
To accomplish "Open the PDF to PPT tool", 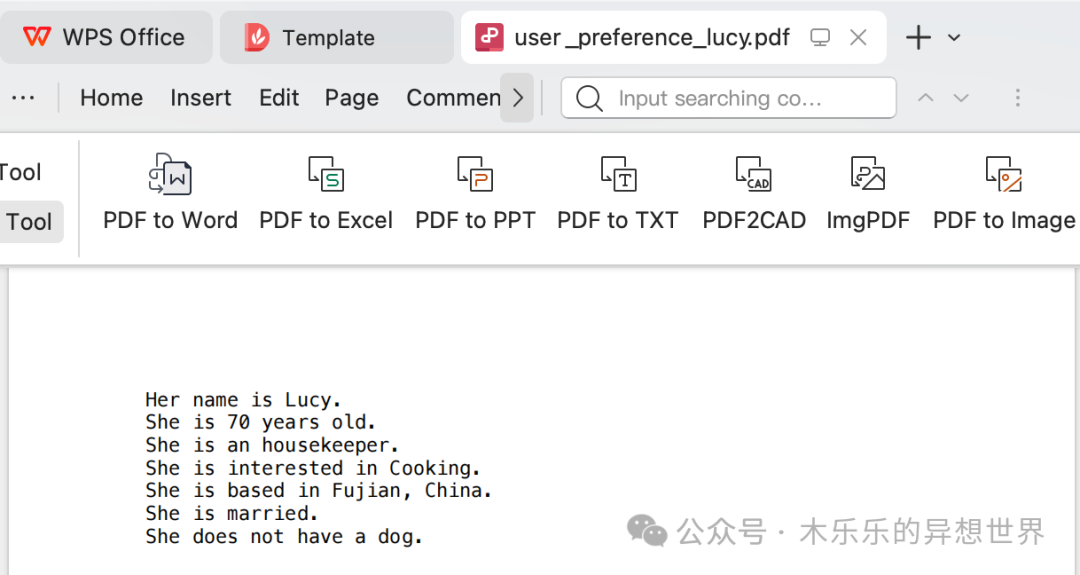I will (475, 175).
